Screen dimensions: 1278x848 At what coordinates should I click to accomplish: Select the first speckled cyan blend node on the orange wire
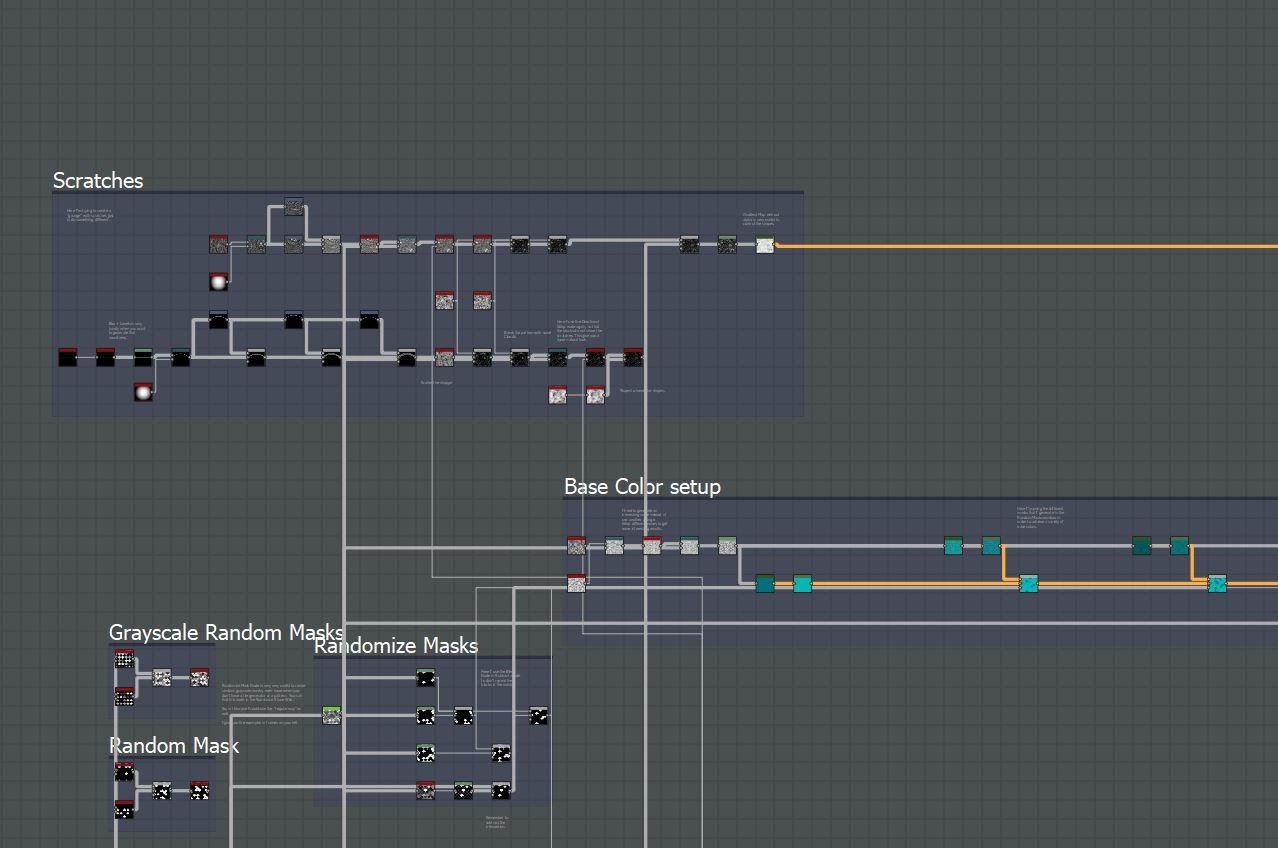pyautogui.click(x=1028, y=583)
